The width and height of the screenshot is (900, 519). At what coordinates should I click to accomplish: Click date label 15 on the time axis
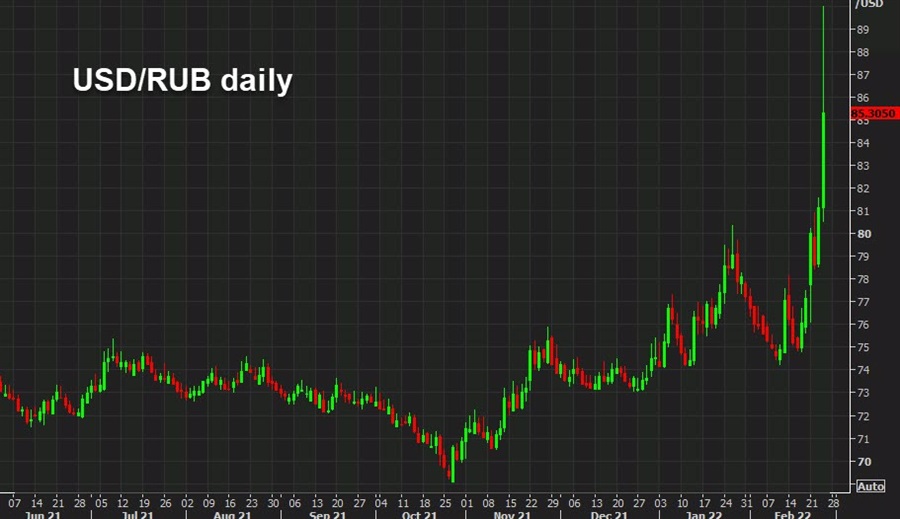[510, 503]
